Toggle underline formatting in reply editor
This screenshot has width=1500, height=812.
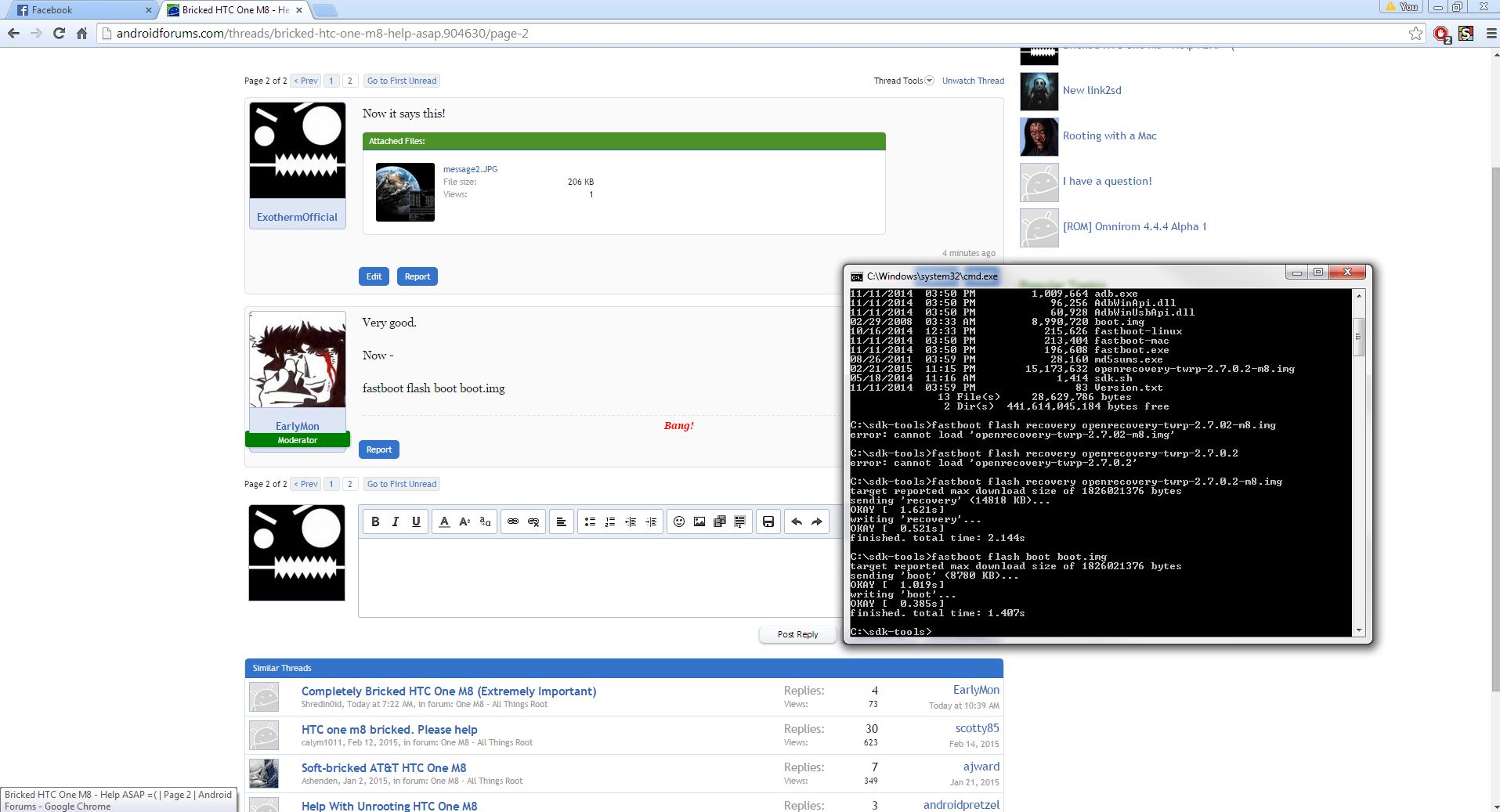point(416,521)
